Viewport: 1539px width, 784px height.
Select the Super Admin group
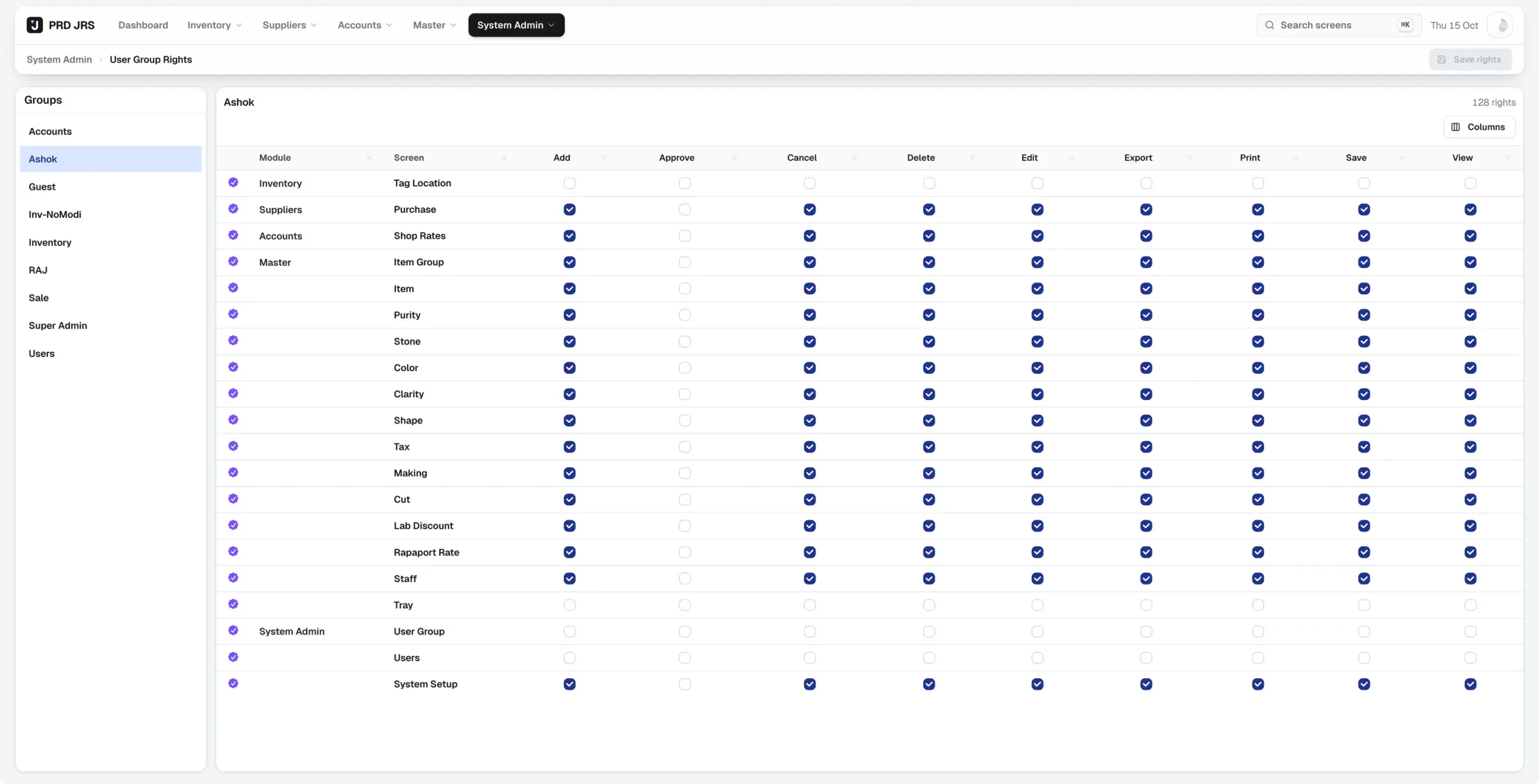pyautogui.click(x=110, y=326)
